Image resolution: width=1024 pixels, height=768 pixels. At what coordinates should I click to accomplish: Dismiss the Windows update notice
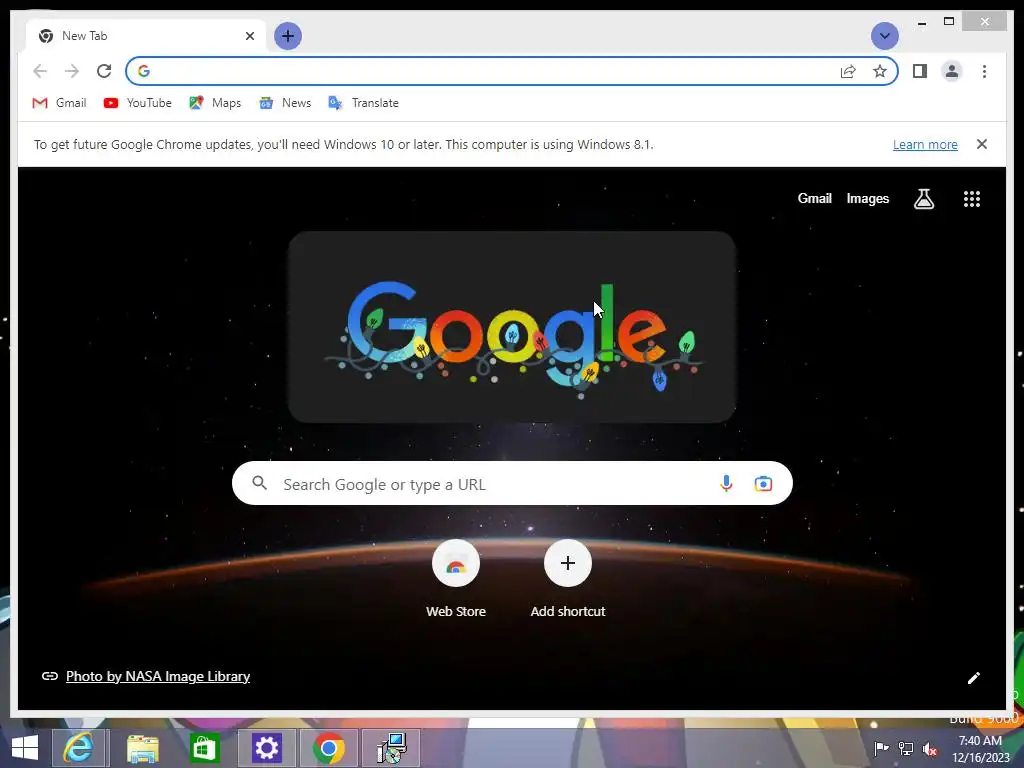coord(981,144)
